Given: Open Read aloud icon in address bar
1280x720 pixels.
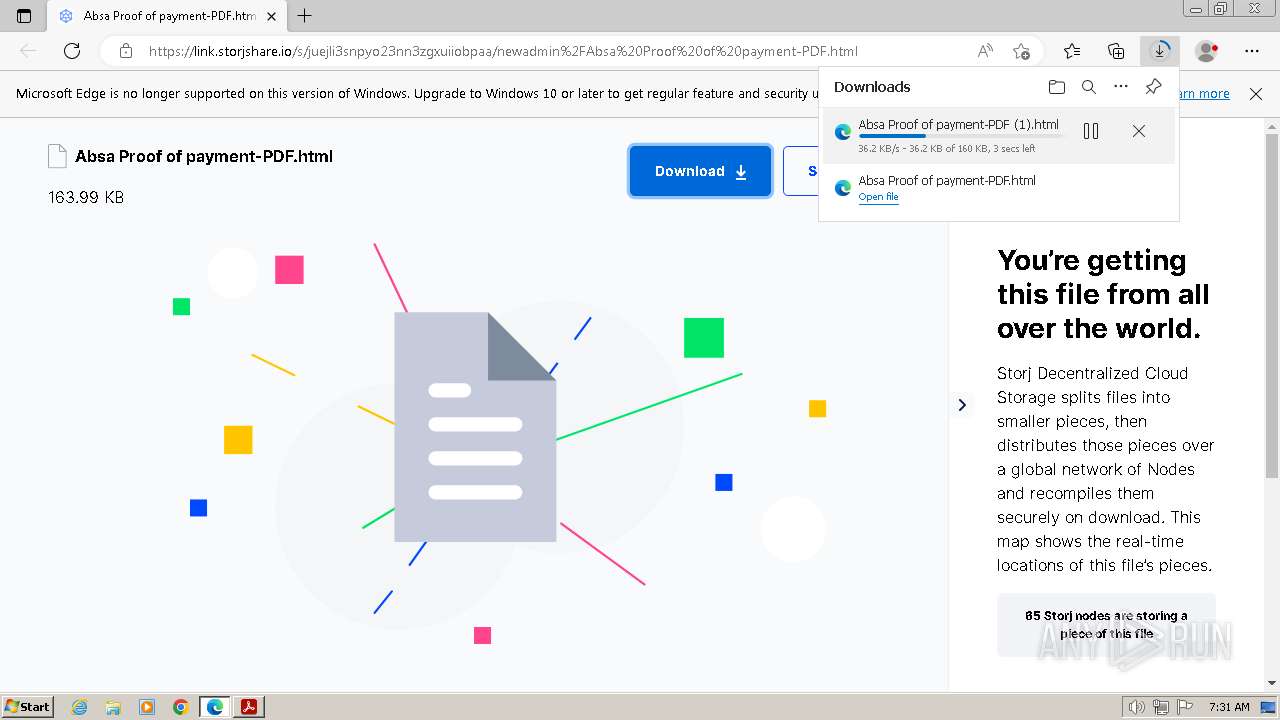Looking at the screenshot, I should pos(985,51).
